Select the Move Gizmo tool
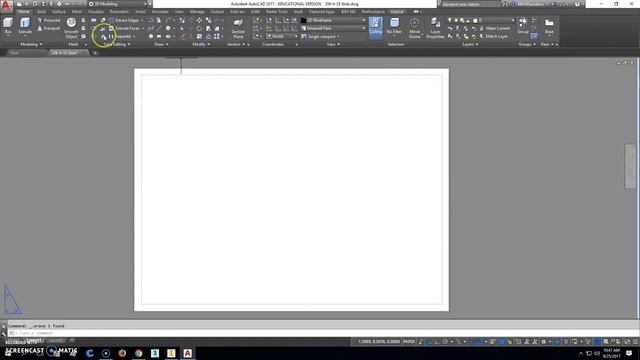The image size is (640, 360). point(415,28)
